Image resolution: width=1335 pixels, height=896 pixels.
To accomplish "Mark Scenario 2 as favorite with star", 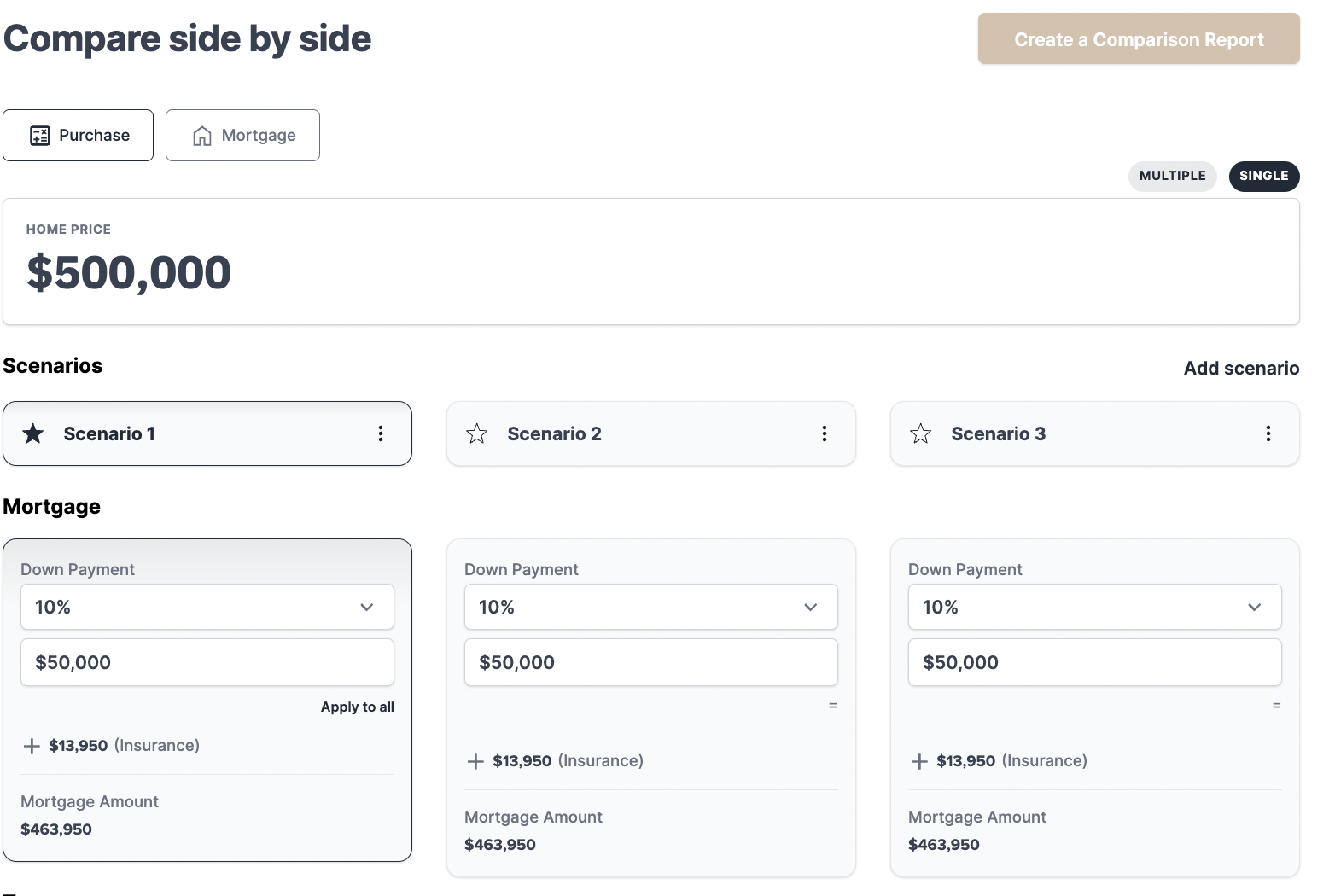I will tap(476, 433).
